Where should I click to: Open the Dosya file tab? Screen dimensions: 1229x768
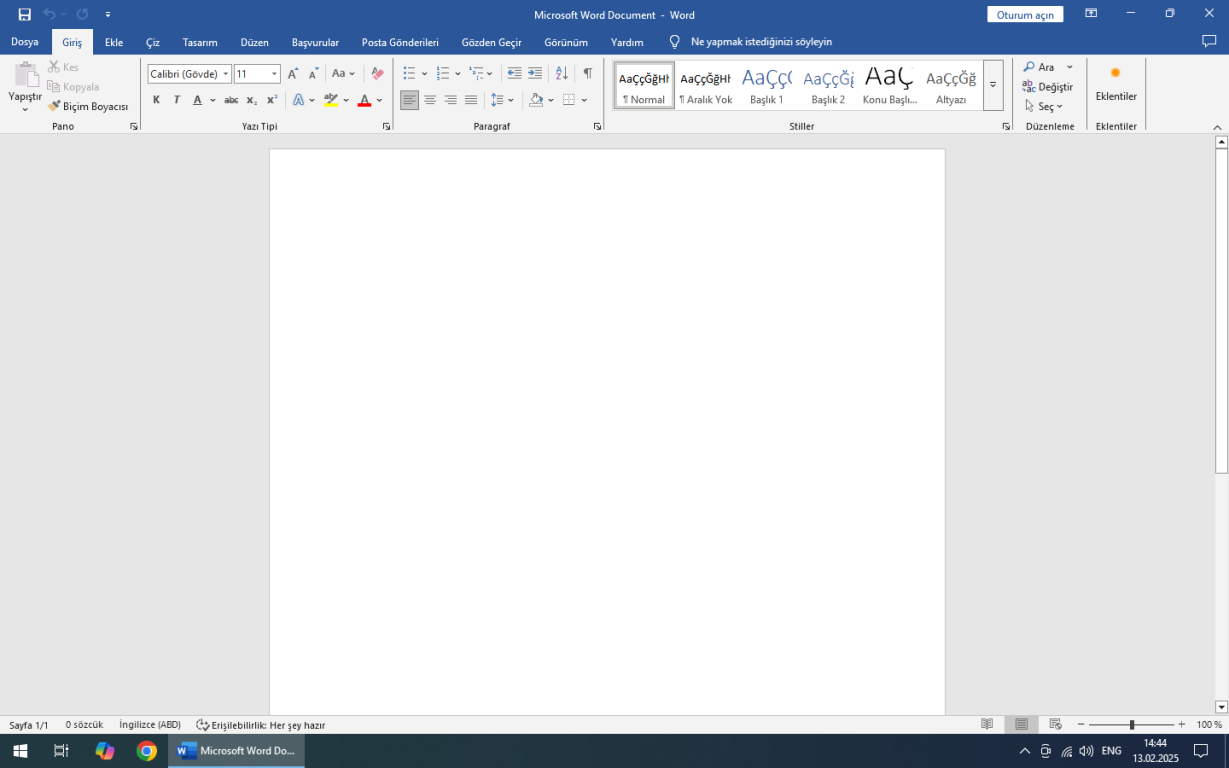25,42
